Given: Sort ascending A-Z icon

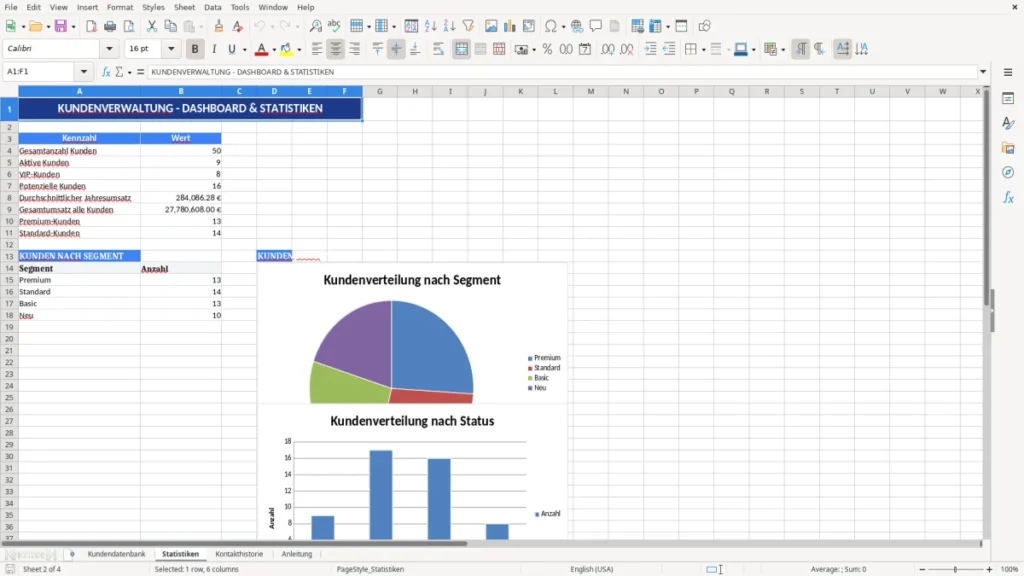Looking at the screenshot, I should 430,26.
